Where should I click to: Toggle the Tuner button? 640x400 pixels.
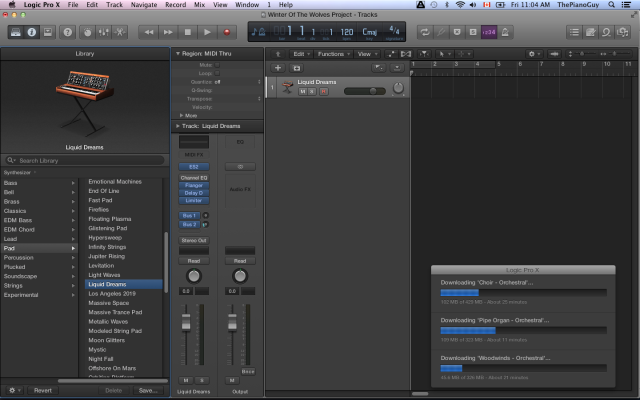tap(441, 32)
